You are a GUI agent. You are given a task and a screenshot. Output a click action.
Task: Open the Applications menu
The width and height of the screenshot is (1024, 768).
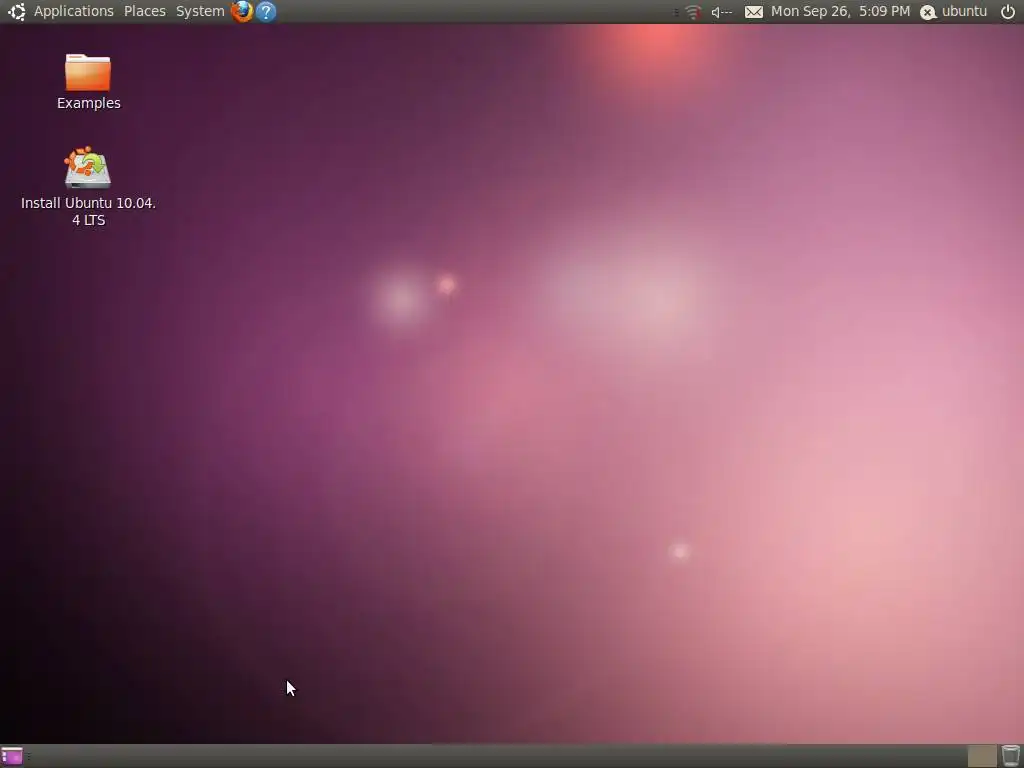click(x=73, y=11)
